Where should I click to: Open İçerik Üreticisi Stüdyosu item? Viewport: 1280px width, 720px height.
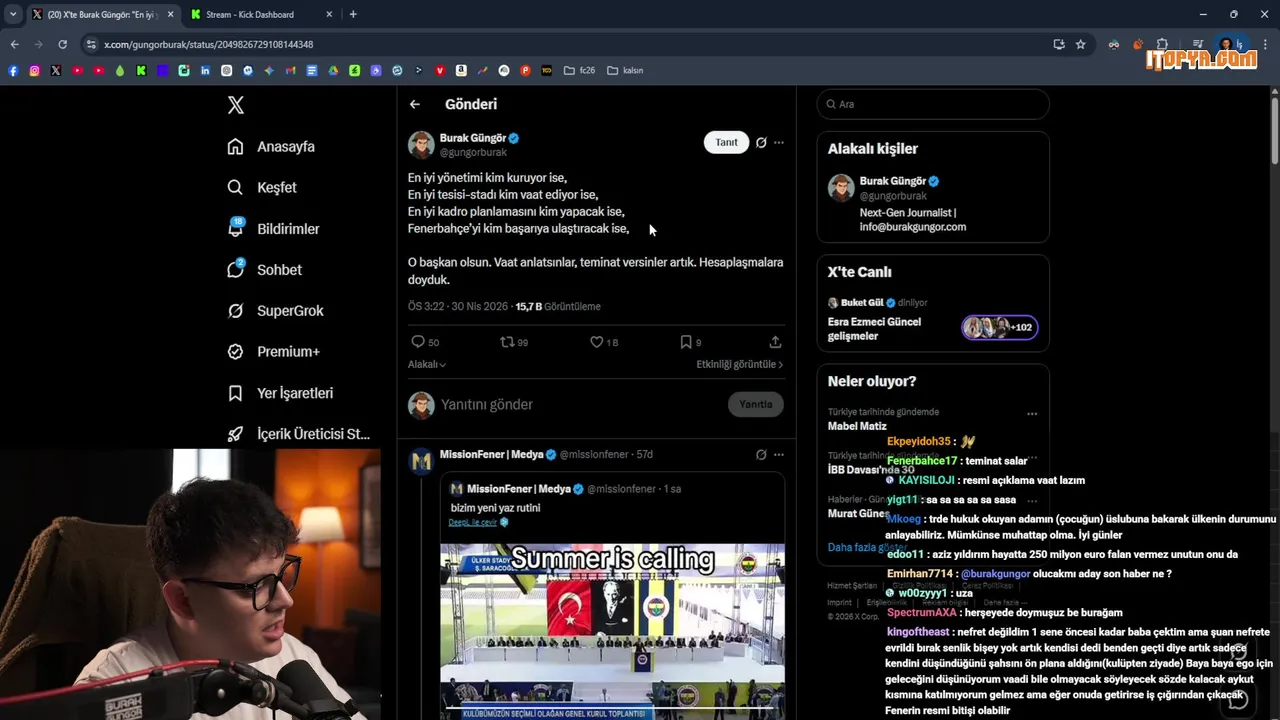point(298,434)
